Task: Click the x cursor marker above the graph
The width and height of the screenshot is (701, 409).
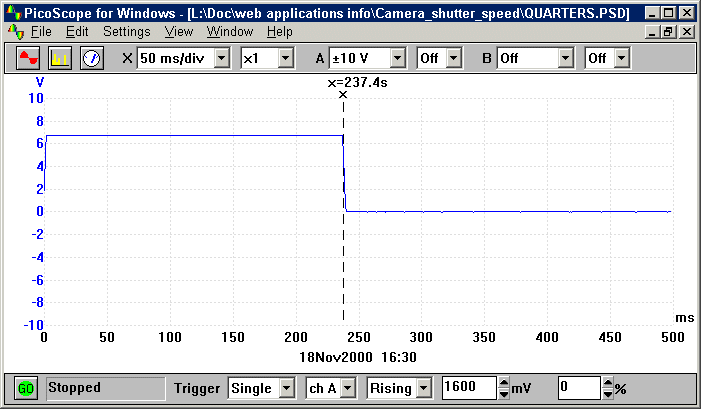Action: click(x=343, y=95)
